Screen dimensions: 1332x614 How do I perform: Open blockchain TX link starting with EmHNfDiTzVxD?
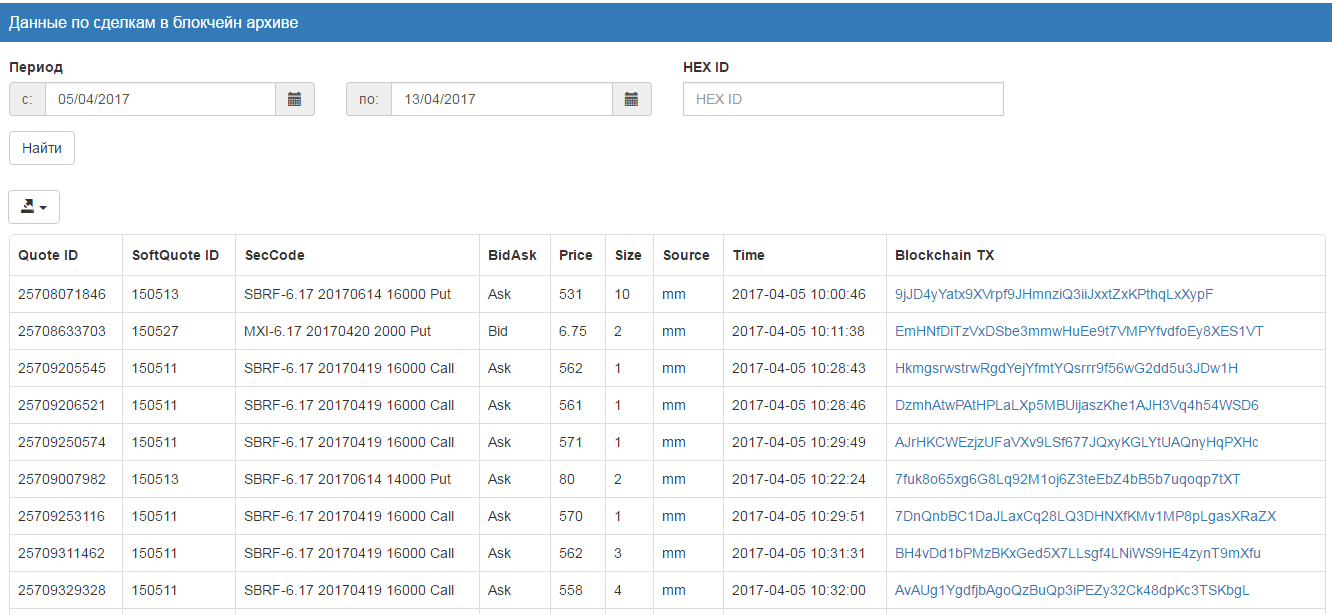tap(1079, 331)
